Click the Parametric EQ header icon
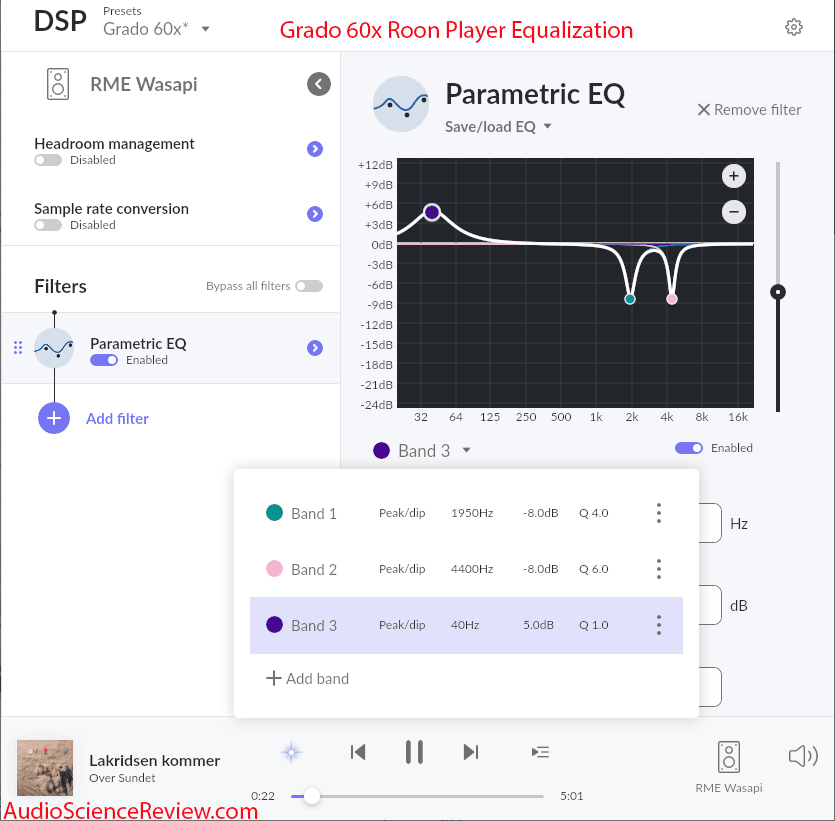Viewport: 835px width, 821px height. point(400,104)
